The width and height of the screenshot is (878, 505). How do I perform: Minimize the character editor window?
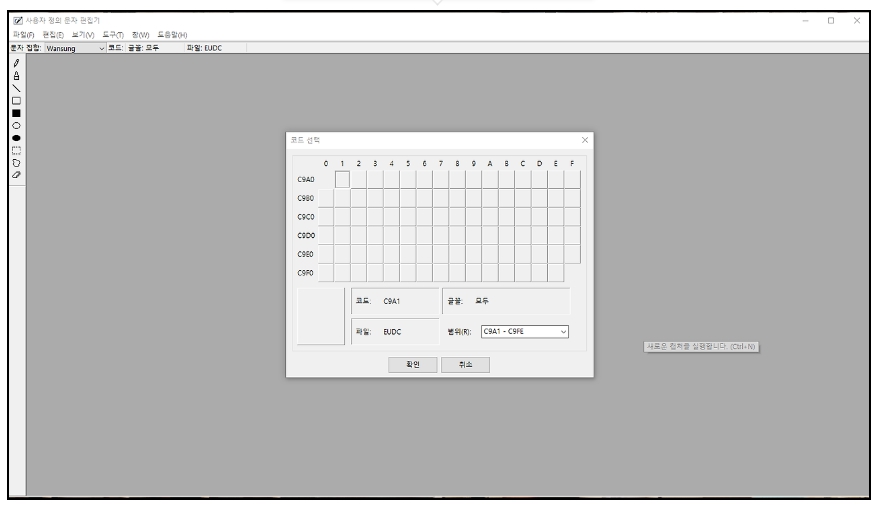[x=805, y=21]
